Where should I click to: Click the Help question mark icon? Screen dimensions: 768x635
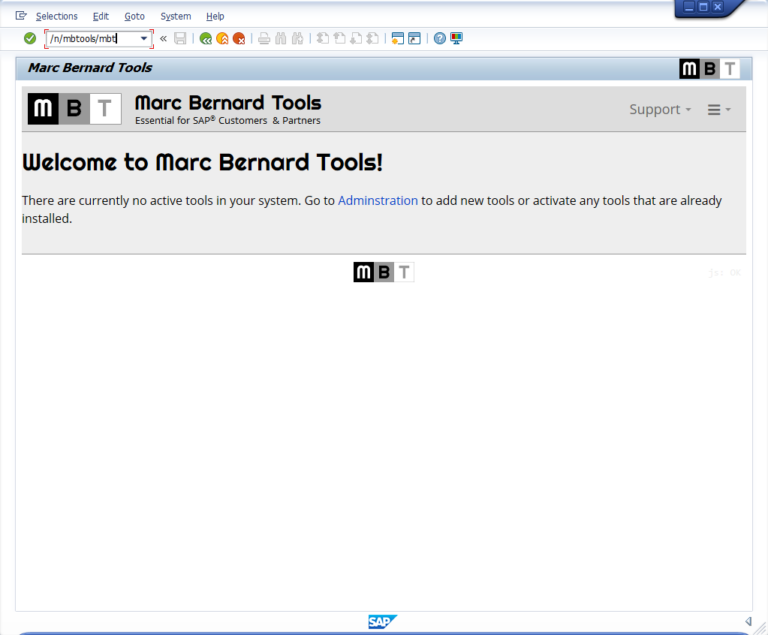(x=440, y=39)
